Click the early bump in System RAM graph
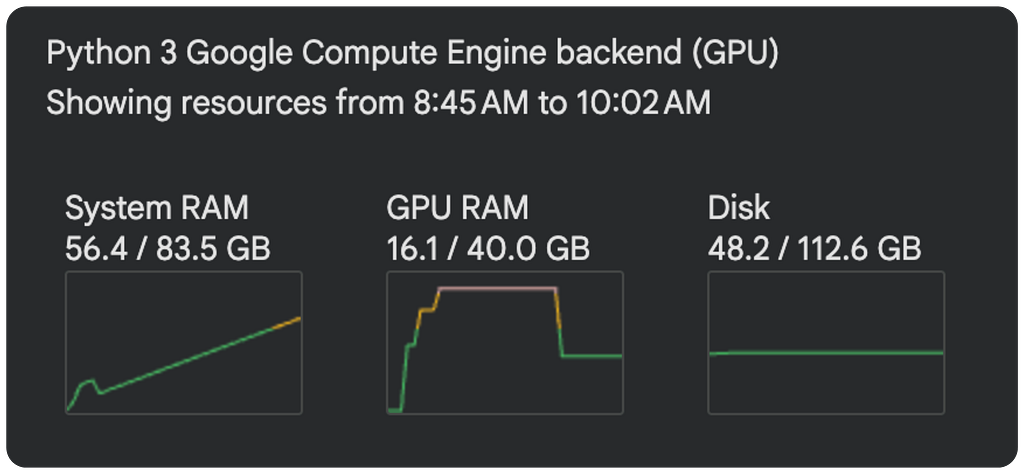1024x474 pixels. click(89, 385)
